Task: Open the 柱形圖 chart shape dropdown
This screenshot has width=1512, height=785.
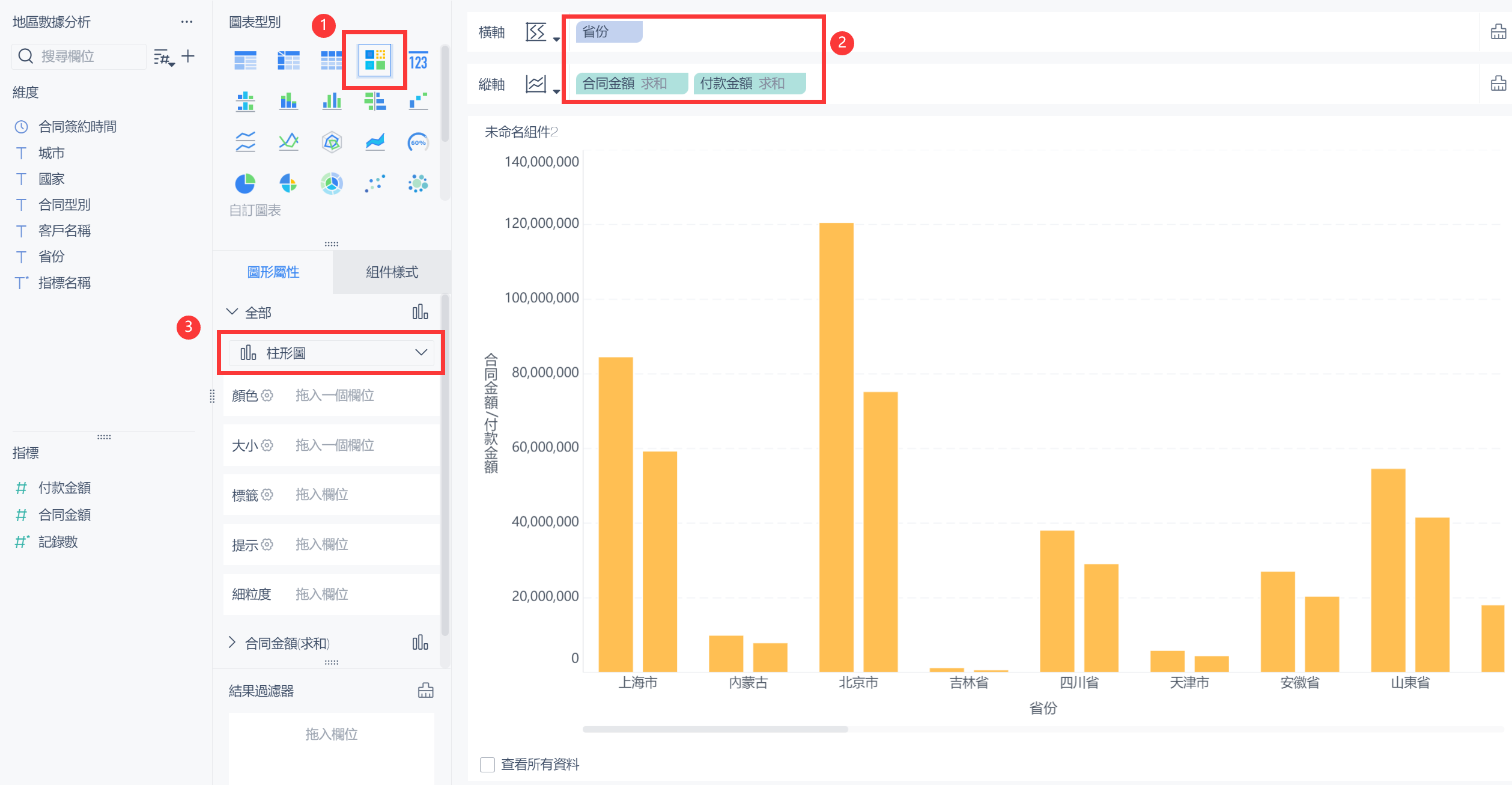Action: pos(331,353)
